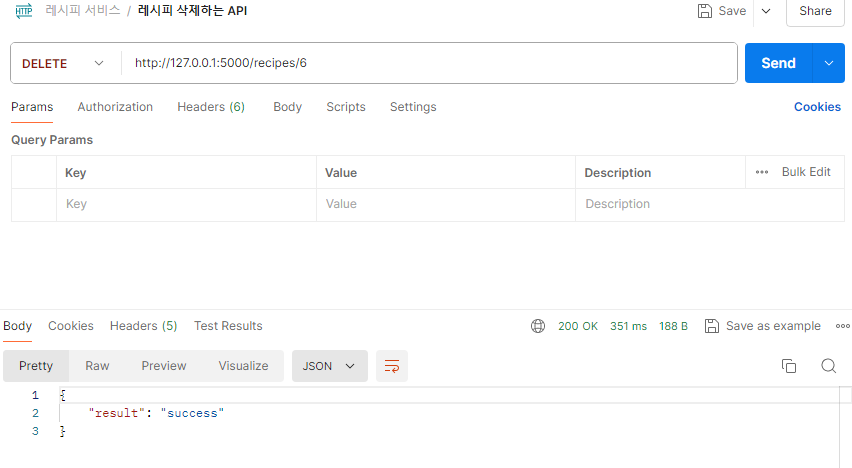
Task: Click the Save floppy disk icon
Action: (x=705, y=11)
